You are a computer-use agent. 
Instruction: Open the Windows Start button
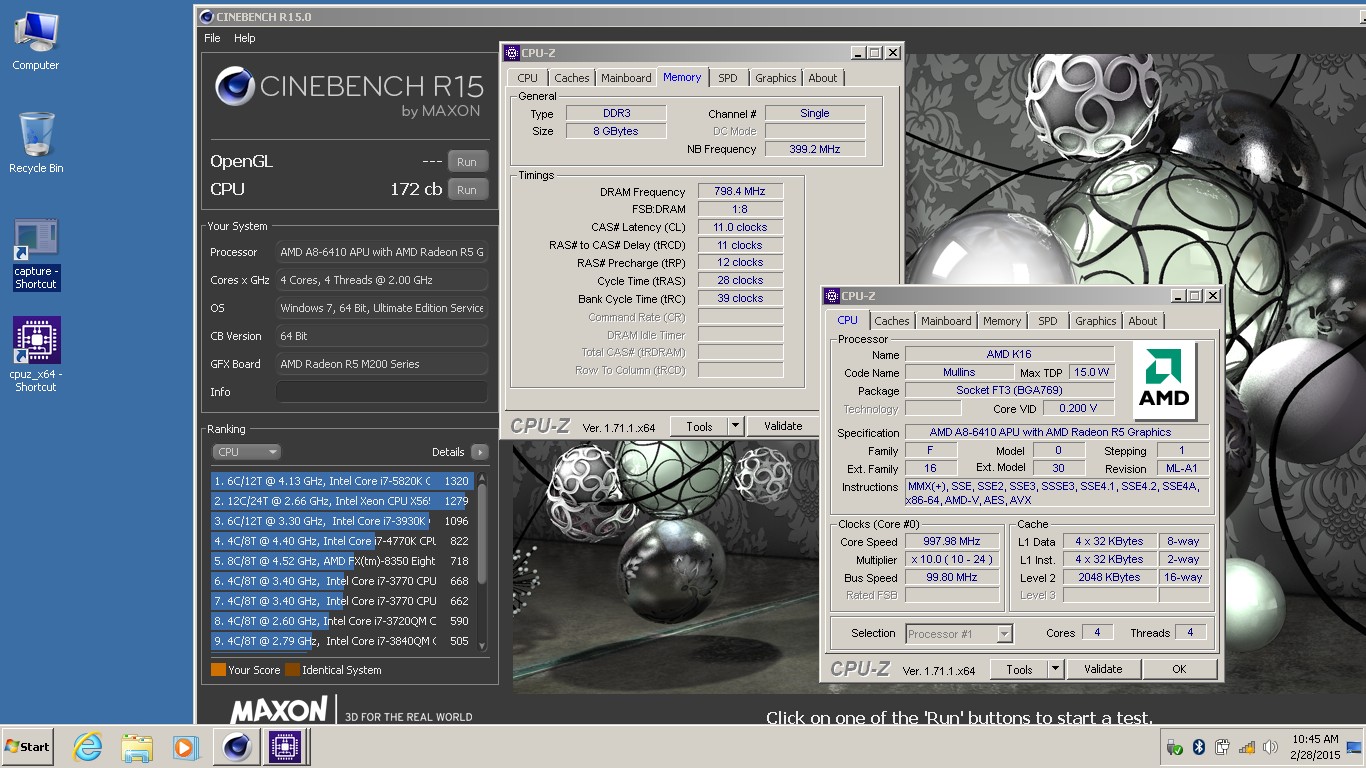tap(27, 747)
